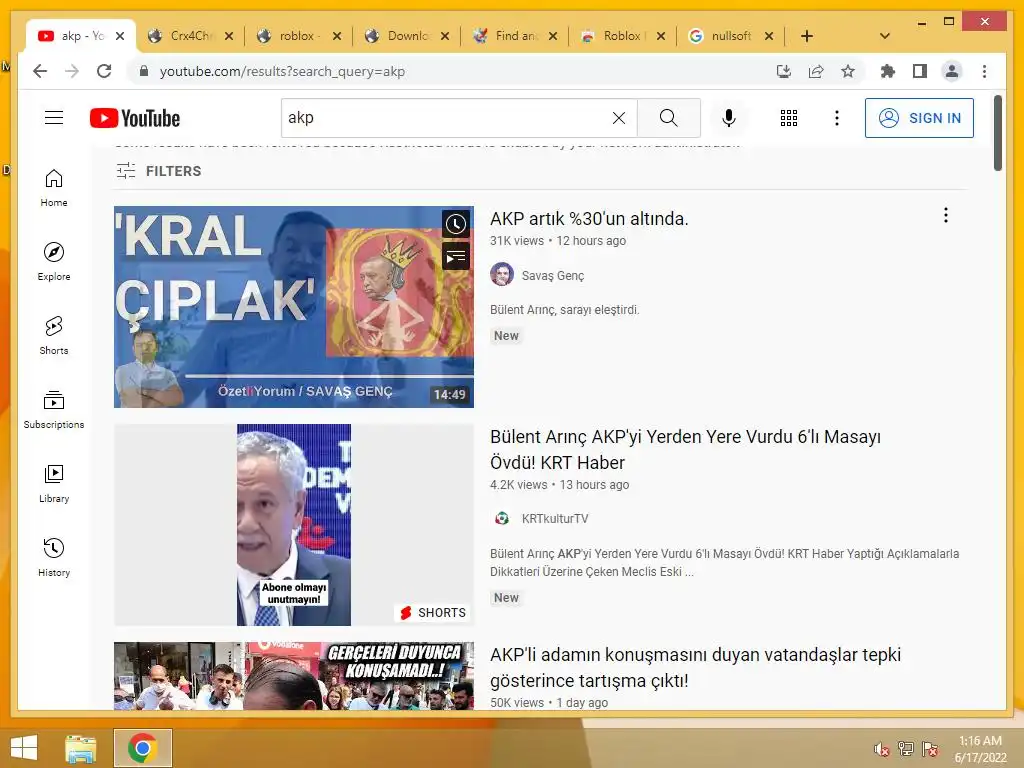
Task: Visit the KRTkulturTV channel name
Action: click(554, 519)
